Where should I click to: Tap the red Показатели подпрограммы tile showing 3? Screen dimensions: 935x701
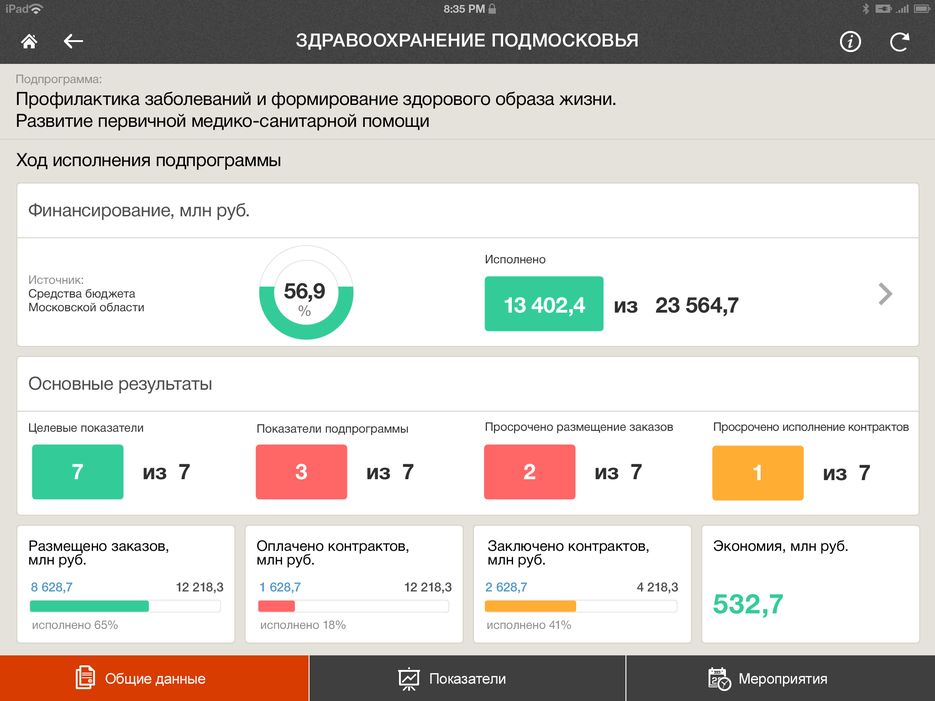301,472
